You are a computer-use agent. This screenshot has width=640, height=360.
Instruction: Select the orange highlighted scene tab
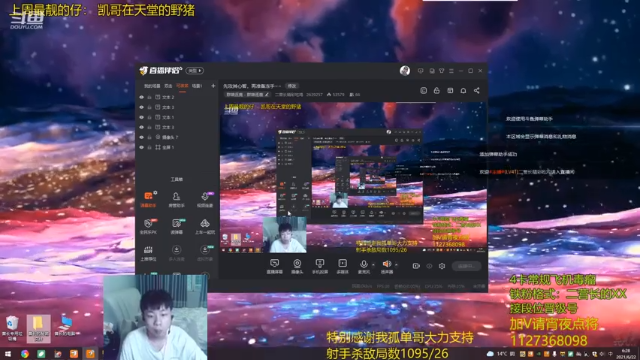coord(182,86)
